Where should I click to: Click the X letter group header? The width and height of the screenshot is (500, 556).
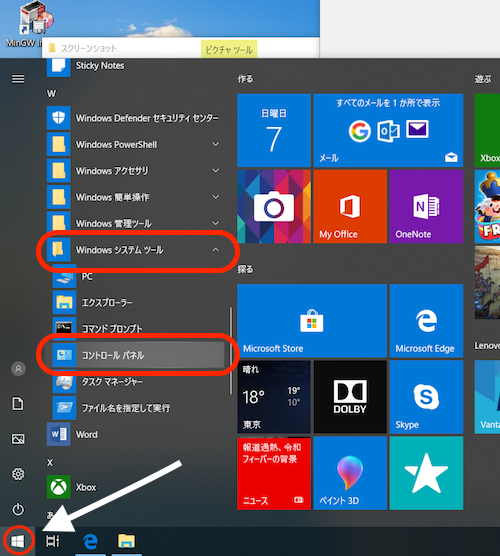50,462
